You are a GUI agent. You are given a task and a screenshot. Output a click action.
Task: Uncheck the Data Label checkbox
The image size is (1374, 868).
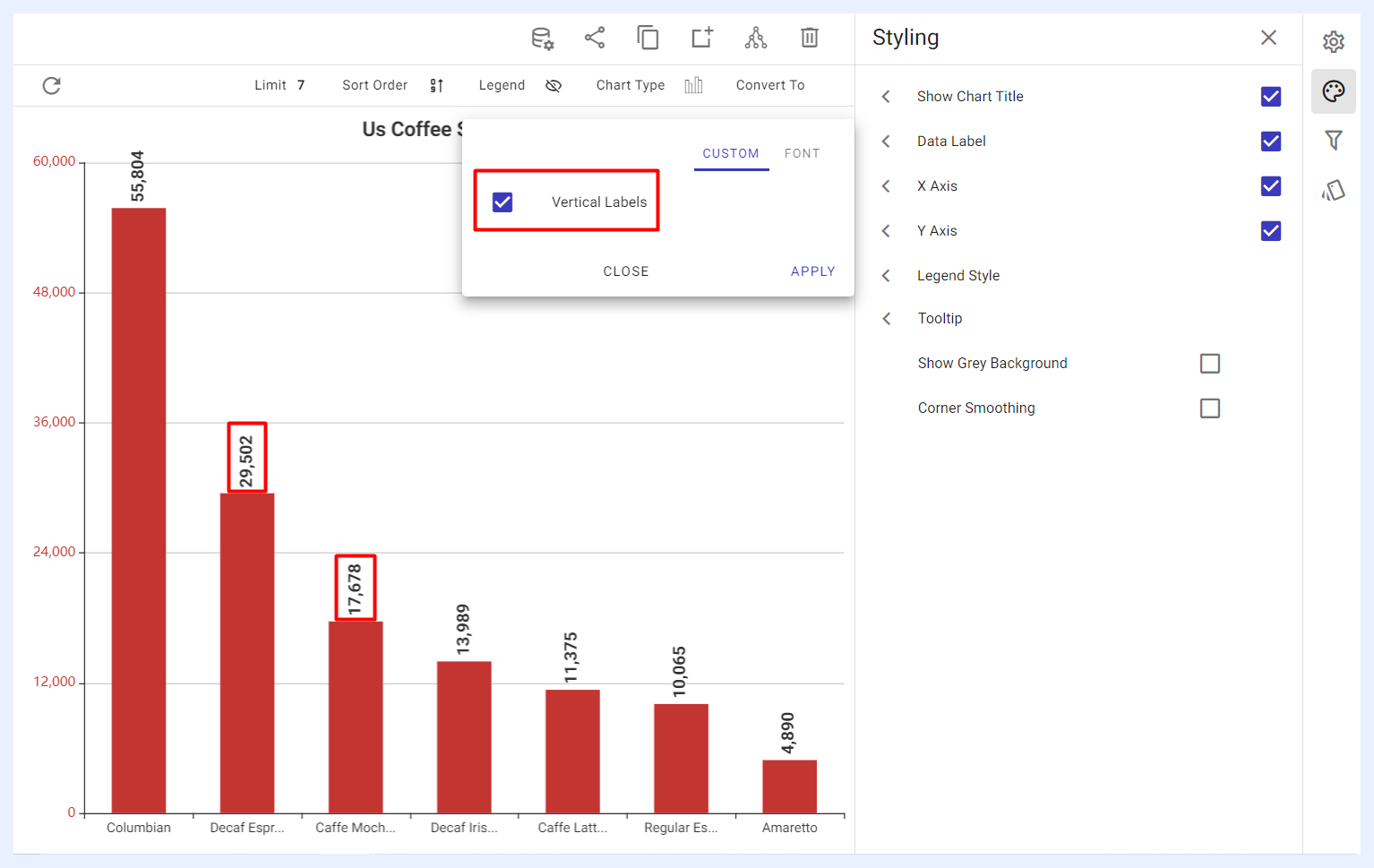[x=1271, y=142]
